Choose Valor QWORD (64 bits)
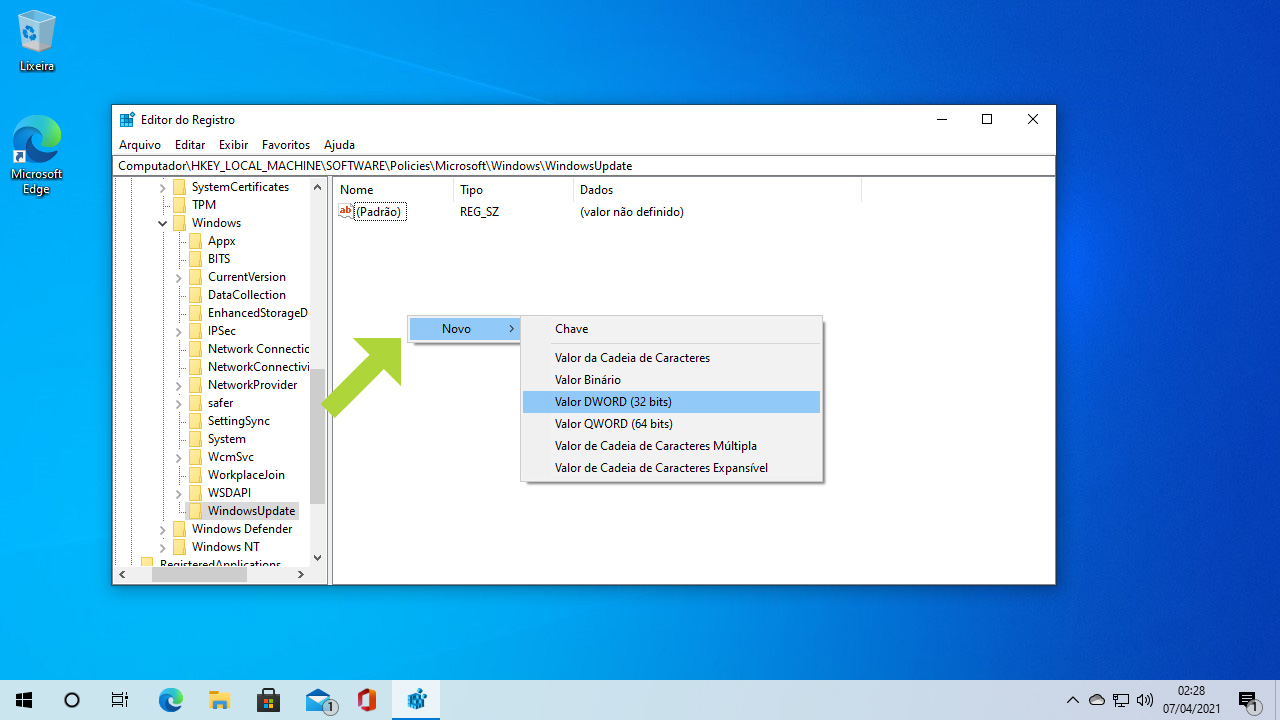 point(671,424)
